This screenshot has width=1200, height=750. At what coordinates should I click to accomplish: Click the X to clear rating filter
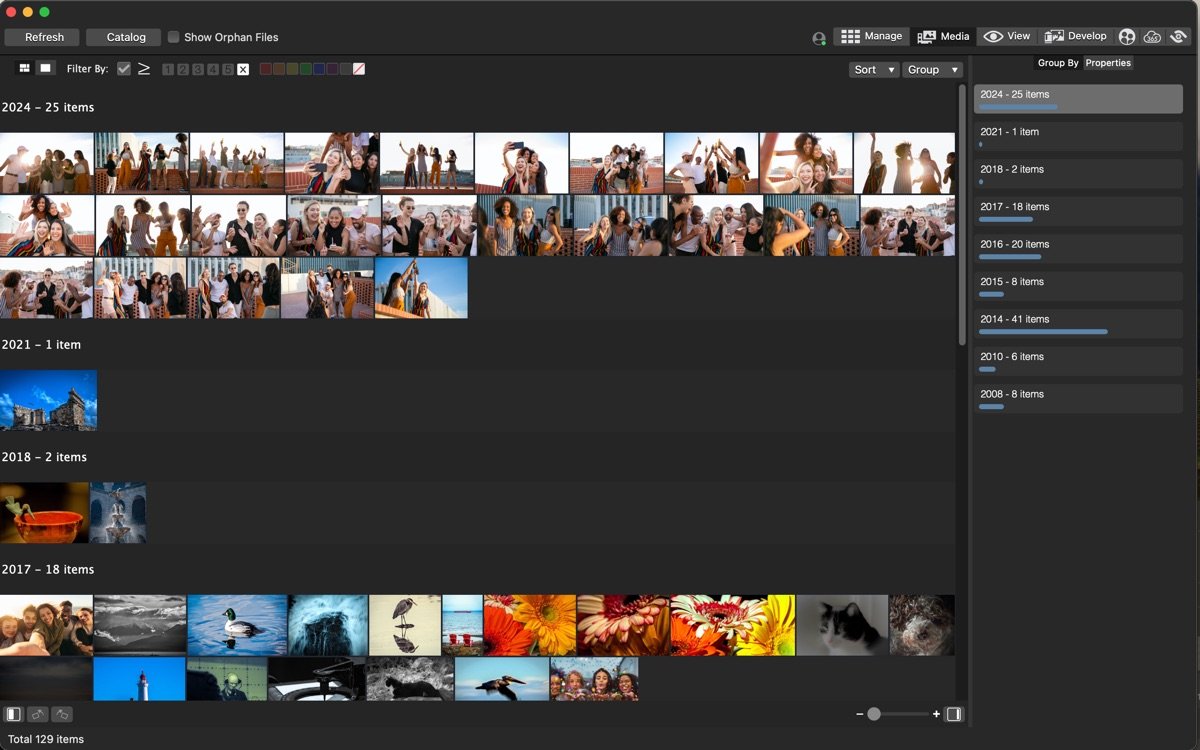coord(243,69)
